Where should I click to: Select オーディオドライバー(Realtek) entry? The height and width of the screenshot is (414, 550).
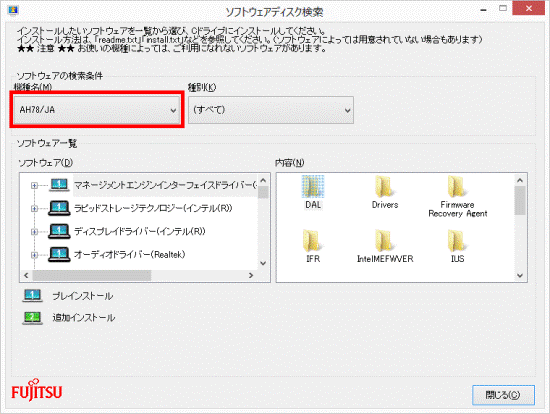click(129, 254)
